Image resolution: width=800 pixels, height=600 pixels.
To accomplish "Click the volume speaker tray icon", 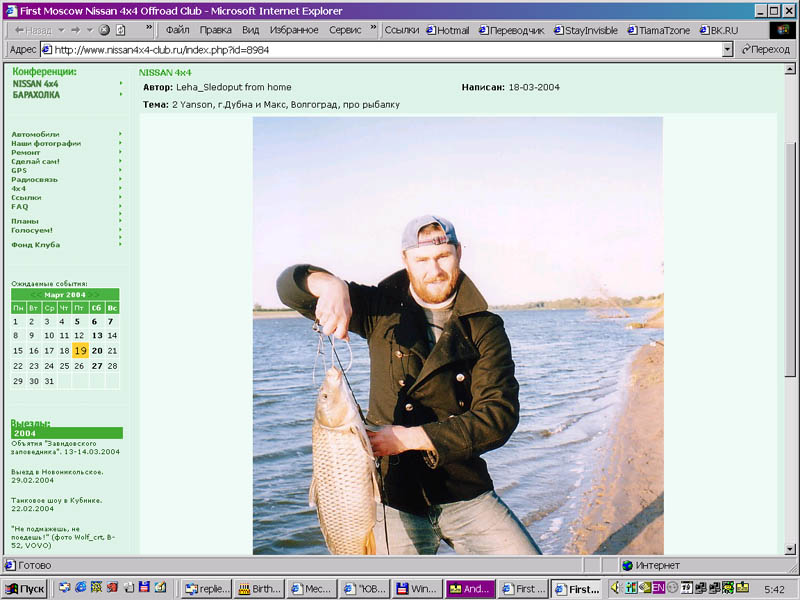I will [x=615, y=588].
